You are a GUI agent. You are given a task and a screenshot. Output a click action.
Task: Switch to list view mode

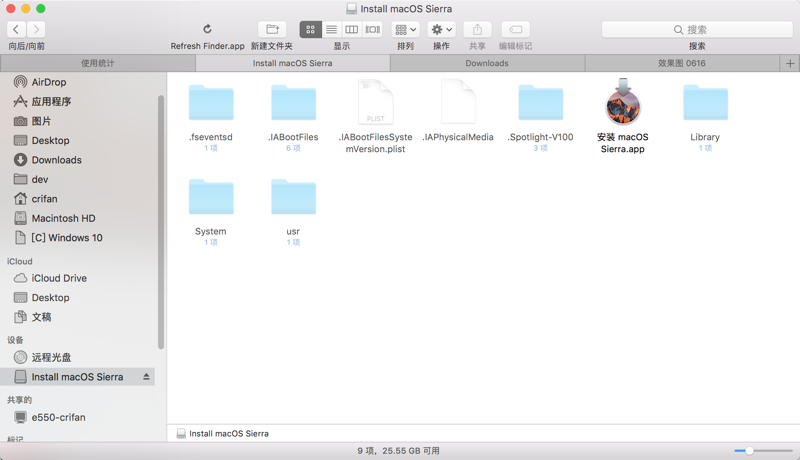[331, 30]
